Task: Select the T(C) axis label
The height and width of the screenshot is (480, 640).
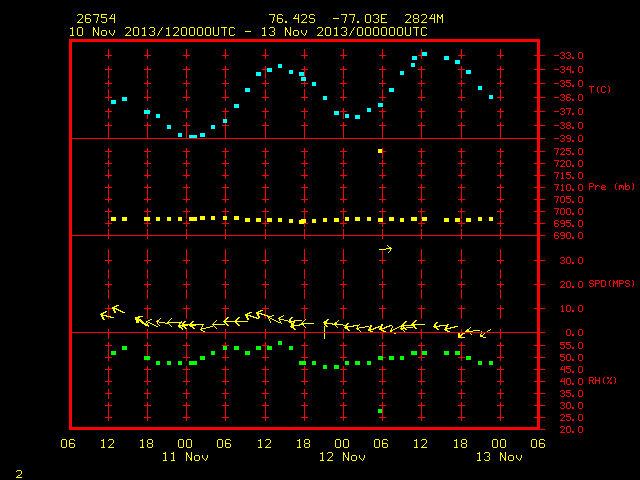Action: coord(600,89)
